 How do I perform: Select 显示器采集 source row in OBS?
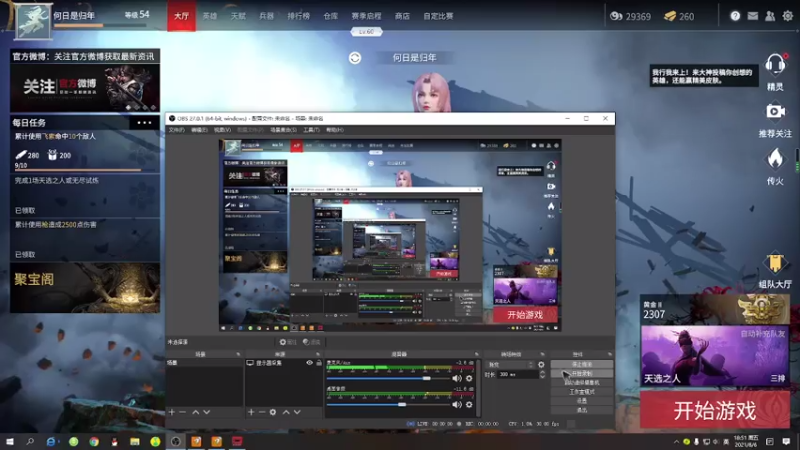(x=284, y=363)
